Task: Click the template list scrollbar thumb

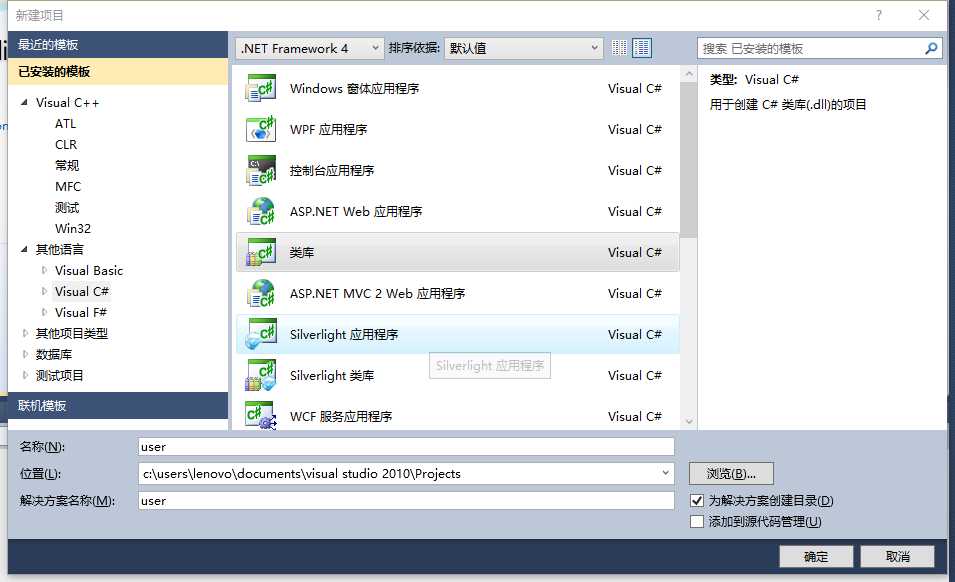Action: click(x=689, y=160)
